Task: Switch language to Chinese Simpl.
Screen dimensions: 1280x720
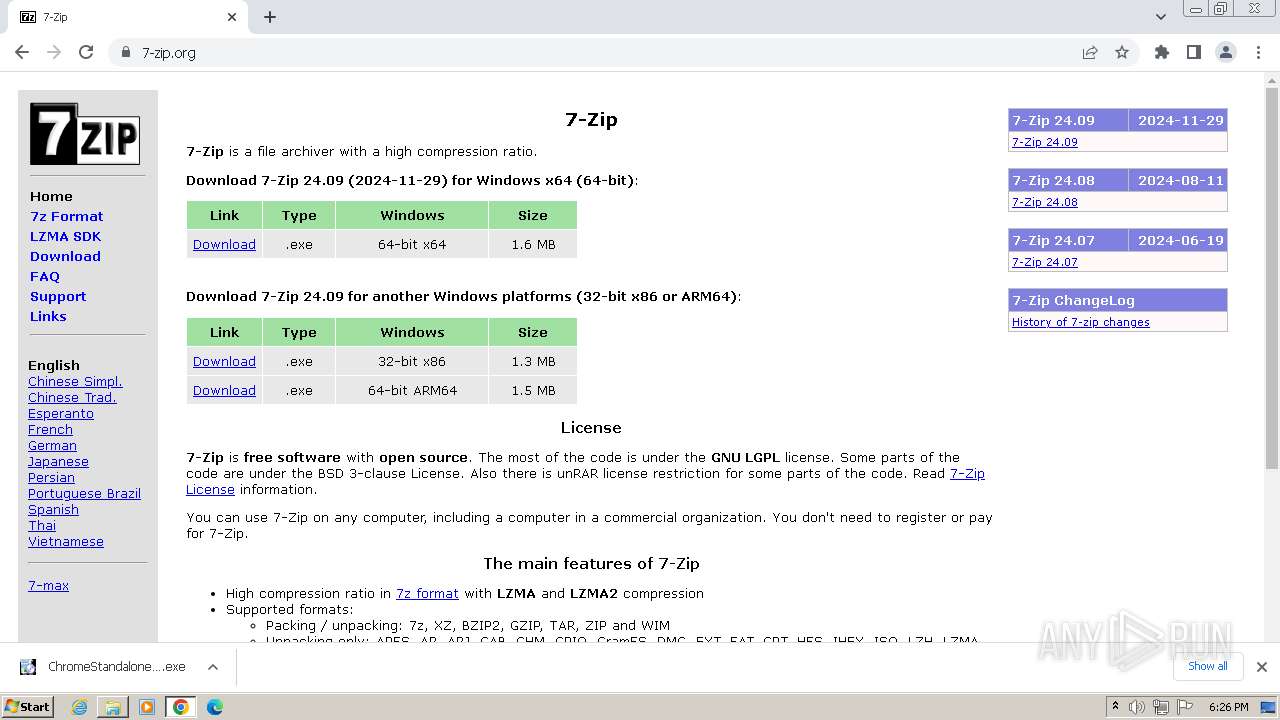Action: click(75, 381)
